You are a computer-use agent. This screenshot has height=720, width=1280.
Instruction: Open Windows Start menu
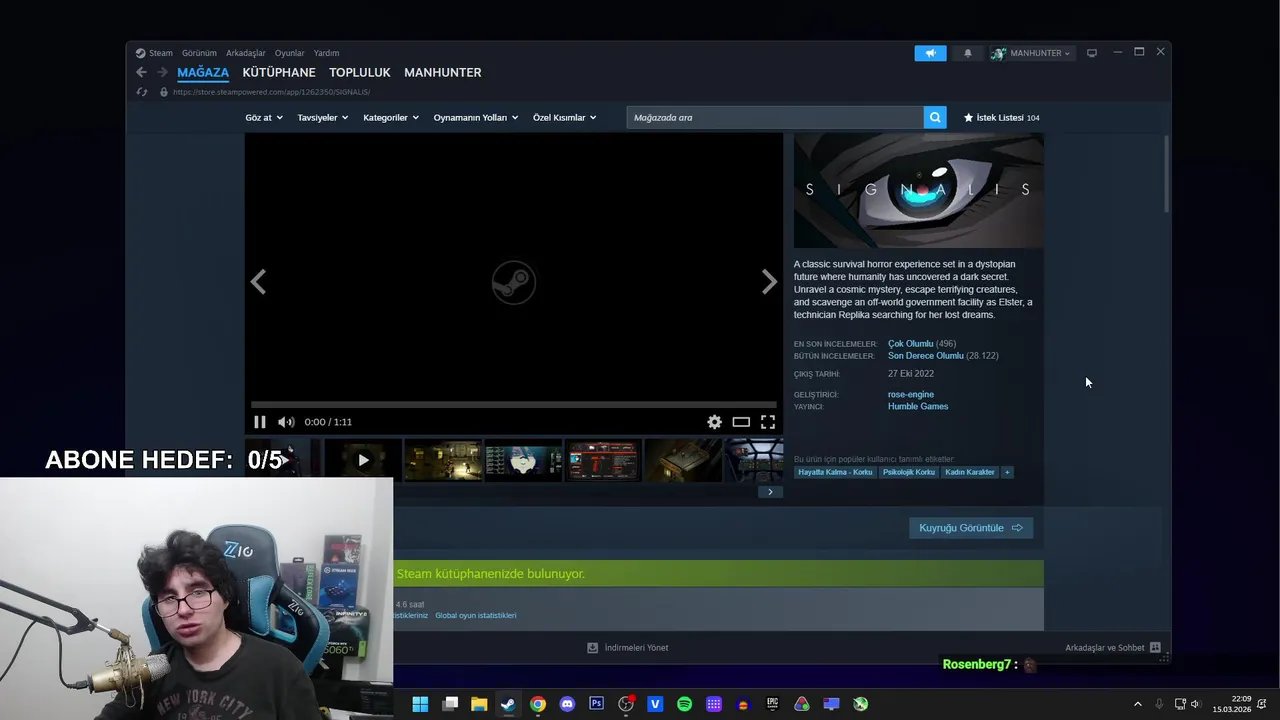pyautogui.click(x=420, y=704)
